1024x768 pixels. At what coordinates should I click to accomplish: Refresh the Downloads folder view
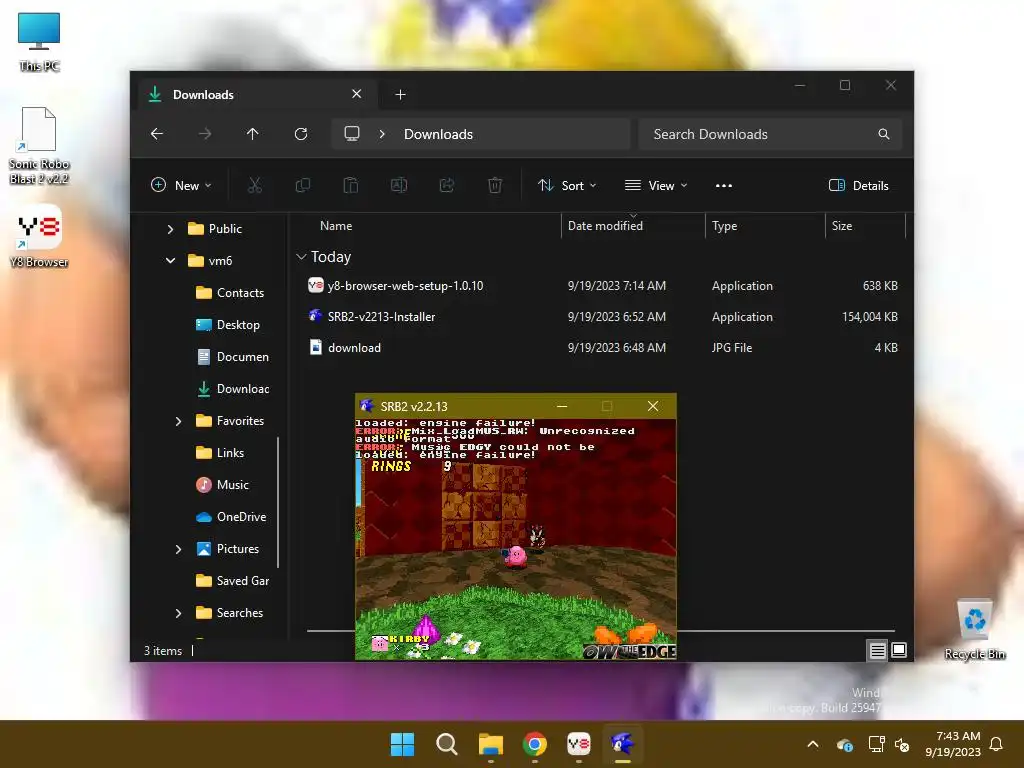click(301, 134)
